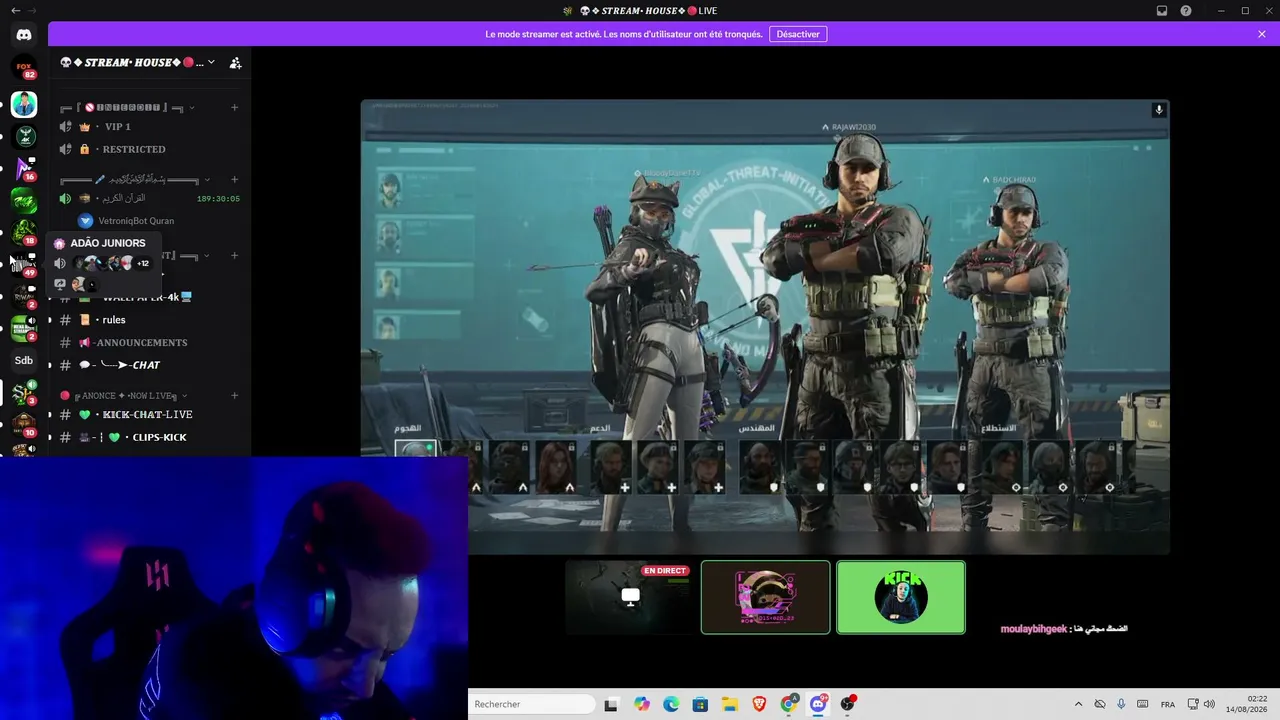Screen dimensions: 1280x720
Task: Open Microsoft Edge from the taskbar
Action: (671, 704)
